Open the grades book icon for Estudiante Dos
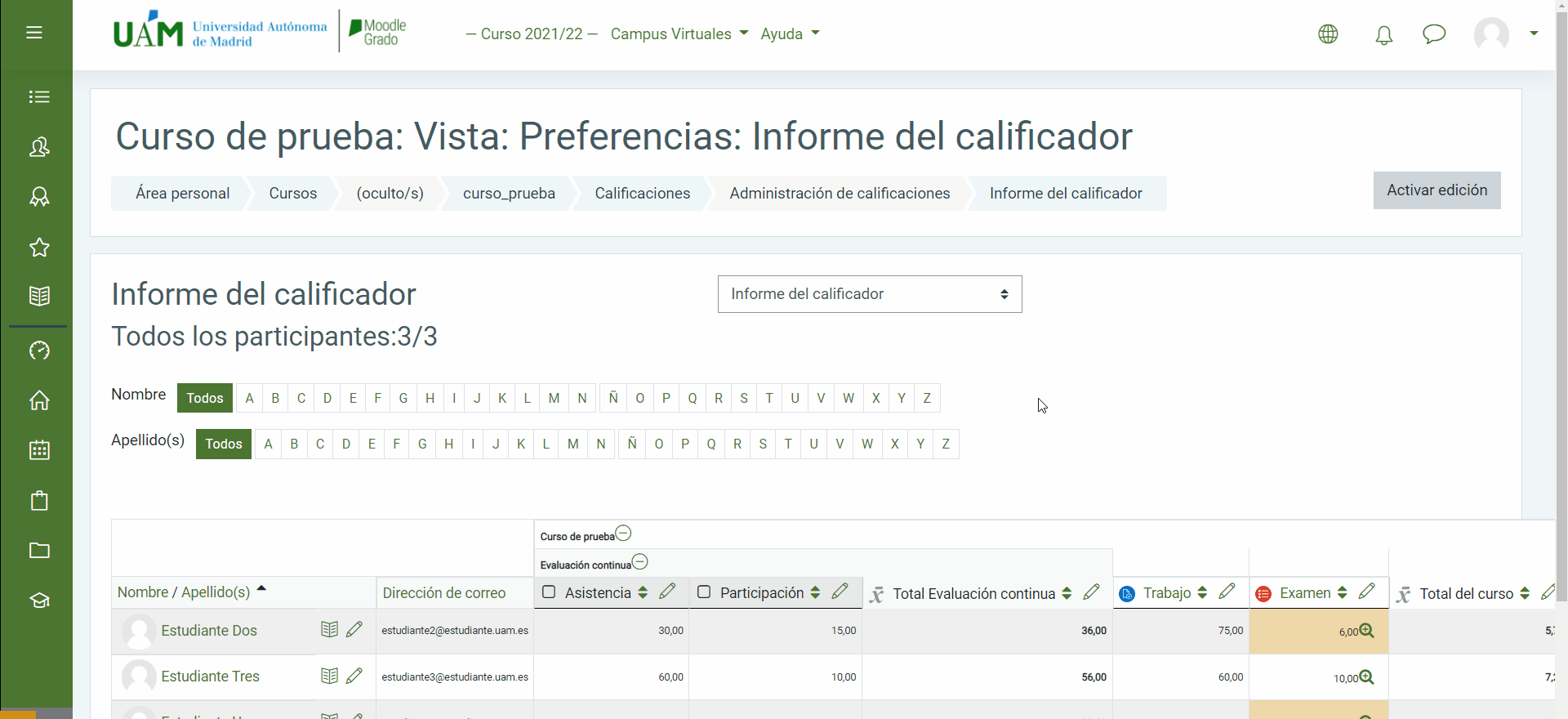Screen dimensions: 1568x719 point(329,629)
